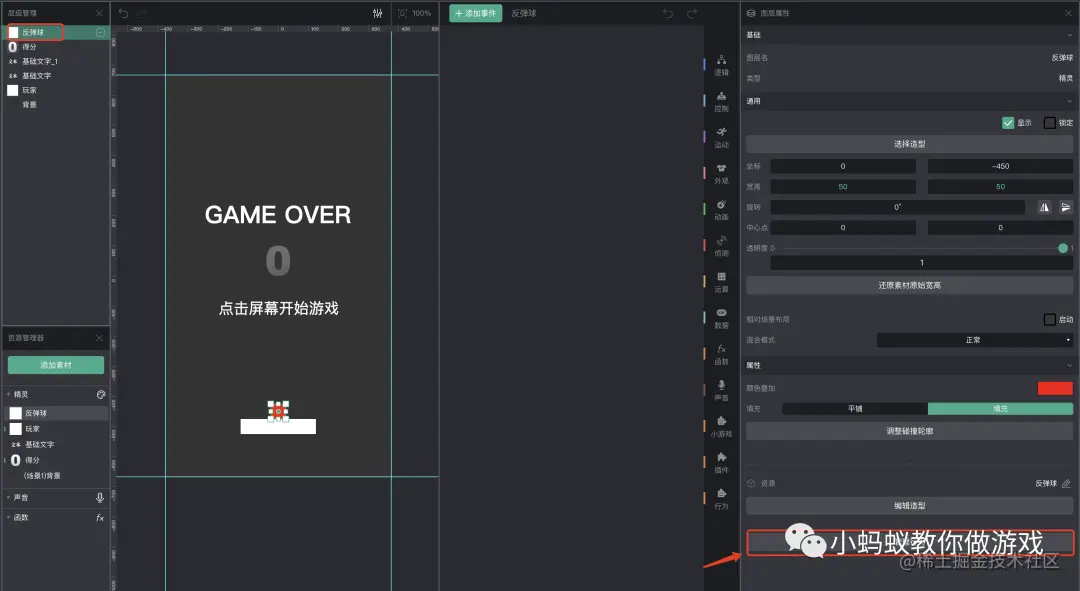Click undo in the event editor
This screenshot has height=591, width=1080.
click(667, 13)
